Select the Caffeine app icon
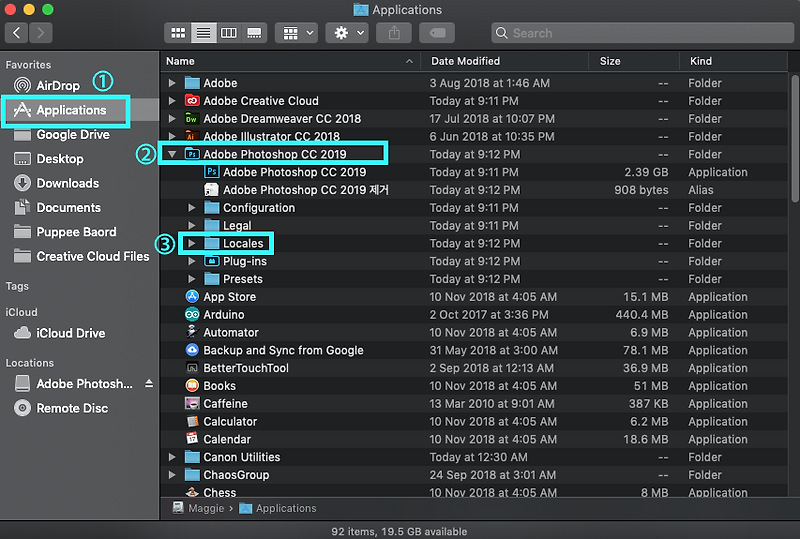This screenshot has width=800, height=539. 192,404
